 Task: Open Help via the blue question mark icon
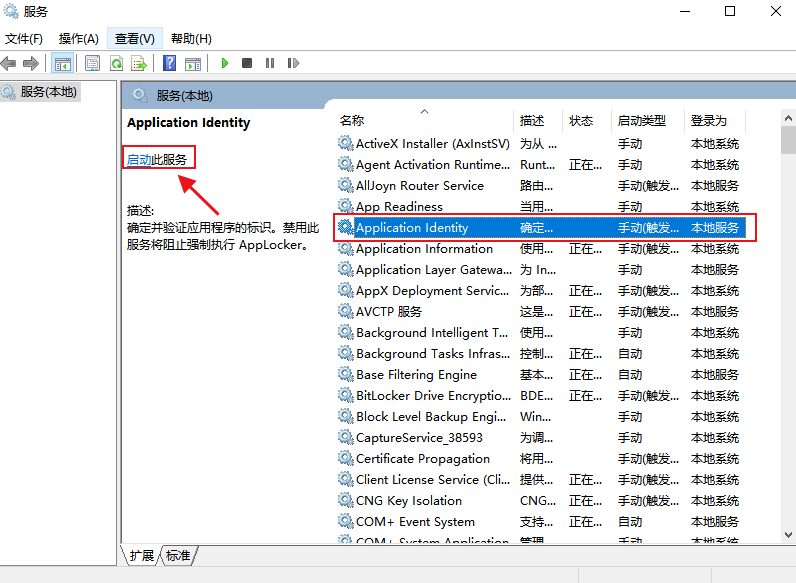169,63
